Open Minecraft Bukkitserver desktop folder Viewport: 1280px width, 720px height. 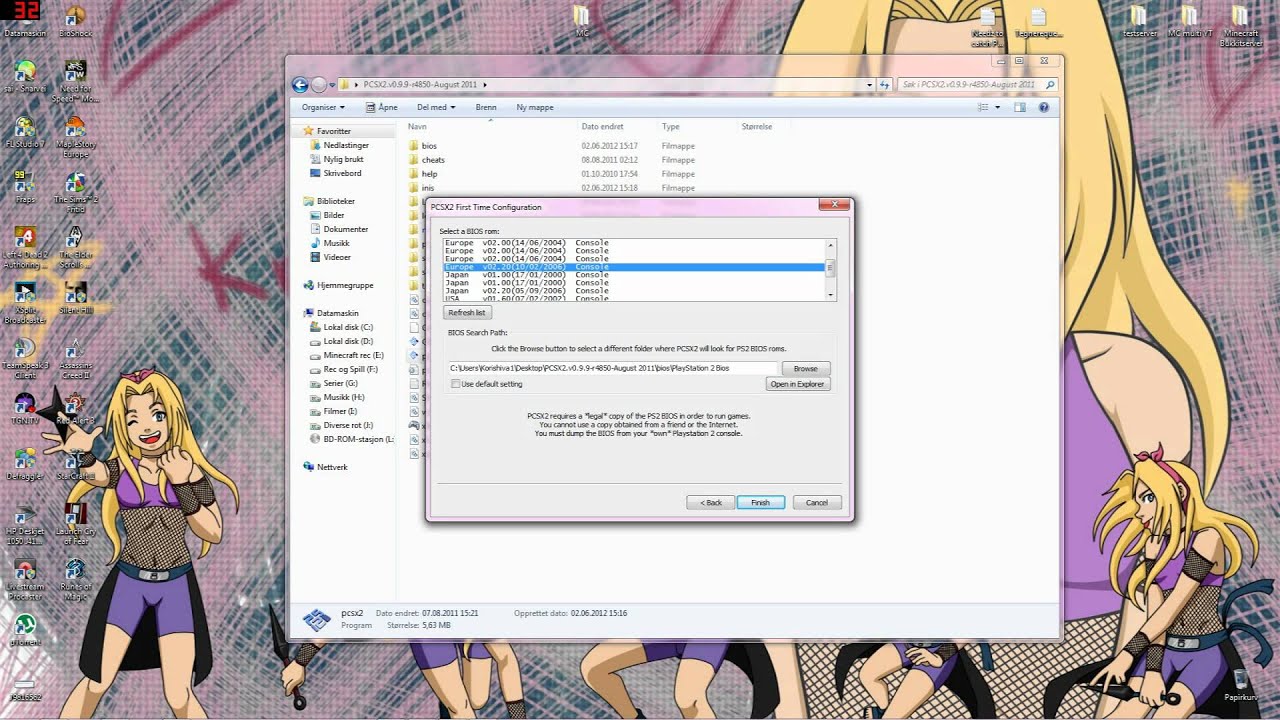pyautogui.click(x=1241, y=25)
